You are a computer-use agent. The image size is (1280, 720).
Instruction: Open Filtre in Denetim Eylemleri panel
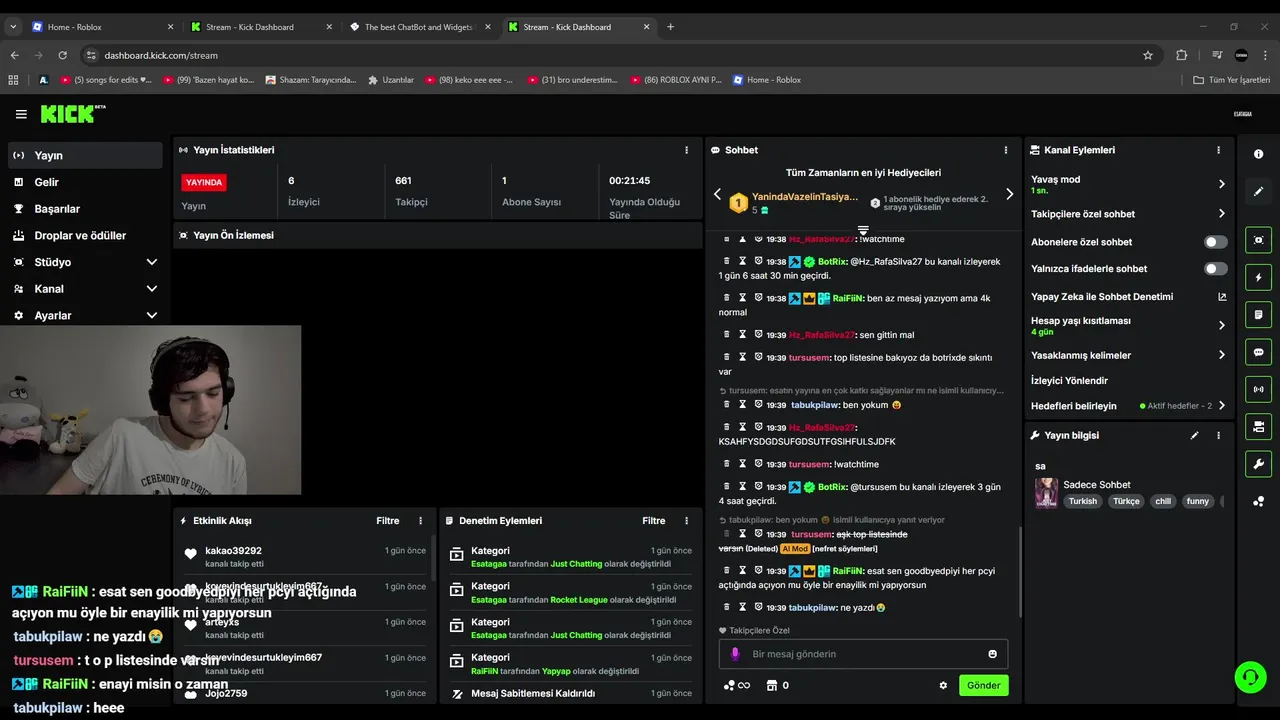(653, 521)
